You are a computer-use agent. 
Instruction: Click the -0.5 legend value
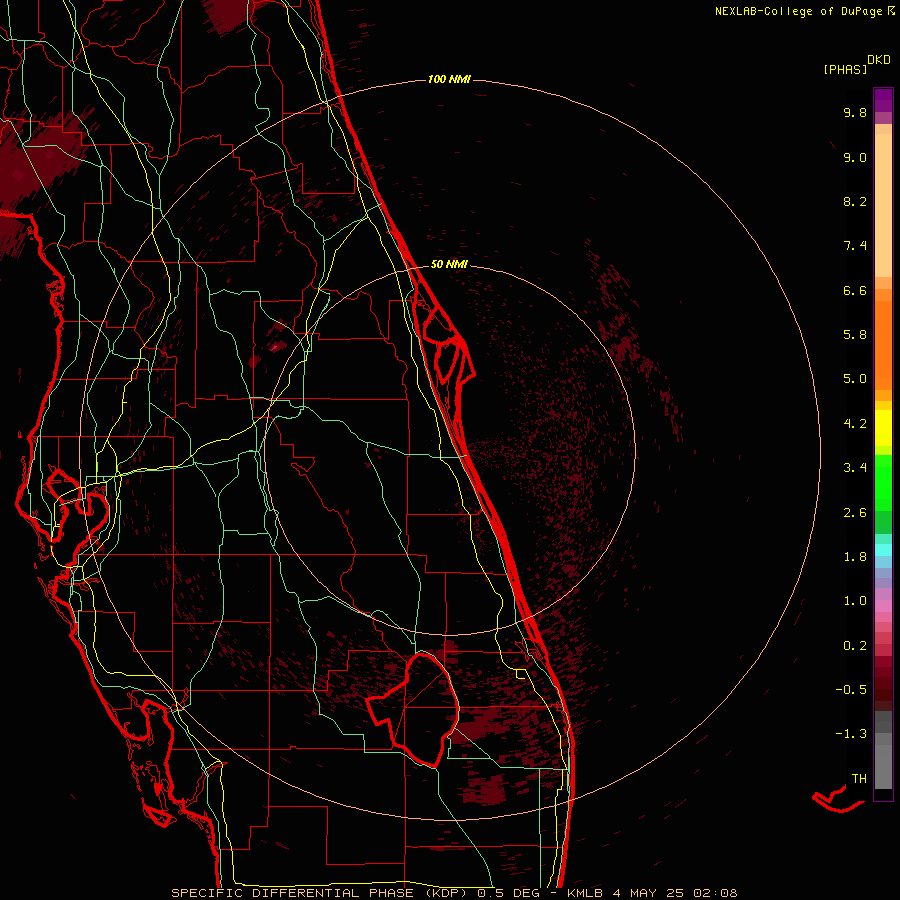pyautogui.click(x=851, y=690)
